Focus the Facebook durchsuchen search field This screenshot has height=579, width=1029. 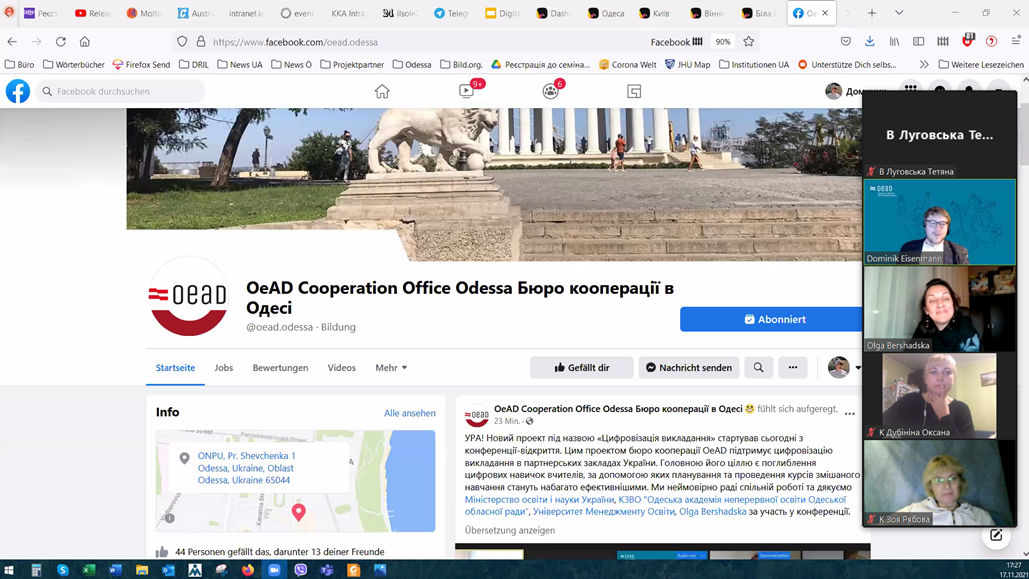(121, 91)
